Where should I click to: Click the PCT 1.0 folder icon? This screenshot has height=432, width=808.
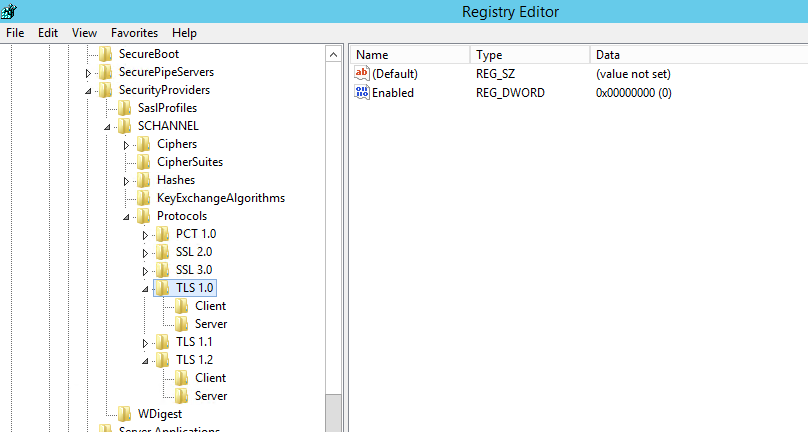pyautogui.click(x=163, y=234)
